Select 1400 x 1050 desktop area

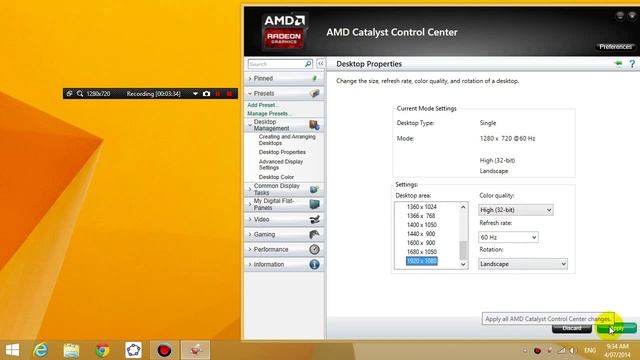point(422,225)
